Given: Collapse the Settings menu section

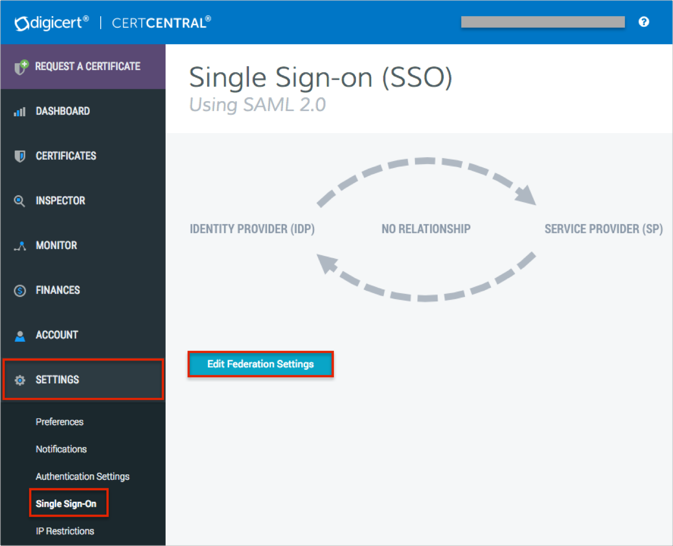Looking at the screenshot, I should coord(83,380).
